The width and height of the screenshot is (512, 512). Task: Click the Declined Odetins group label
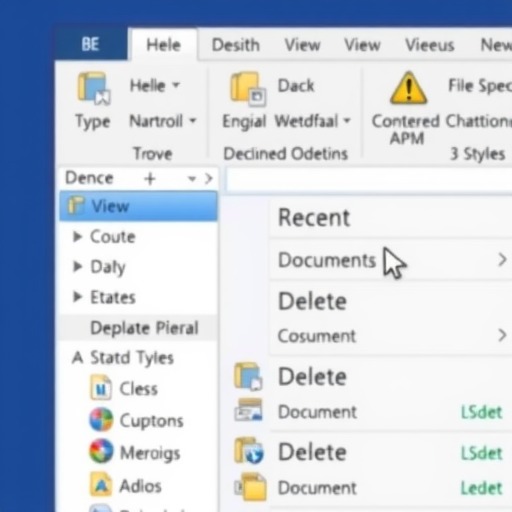coord(285,154)
